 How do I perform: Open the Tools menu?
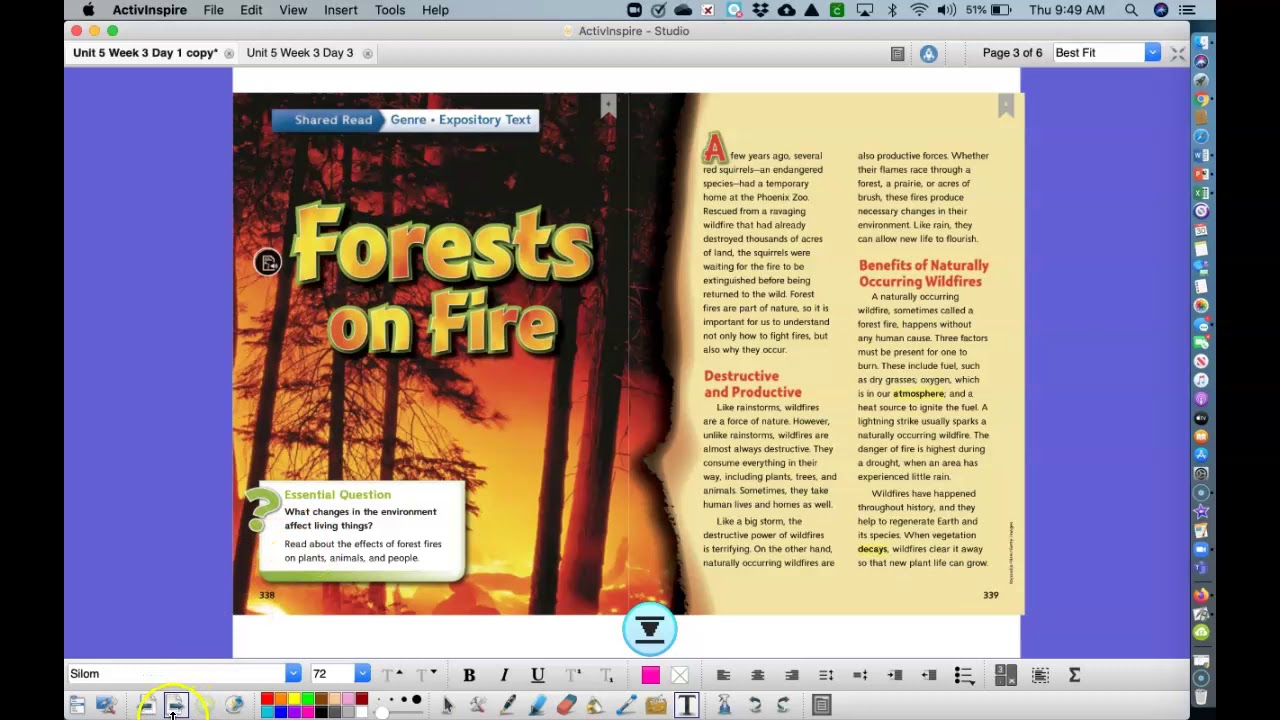(x=390, y=10)
